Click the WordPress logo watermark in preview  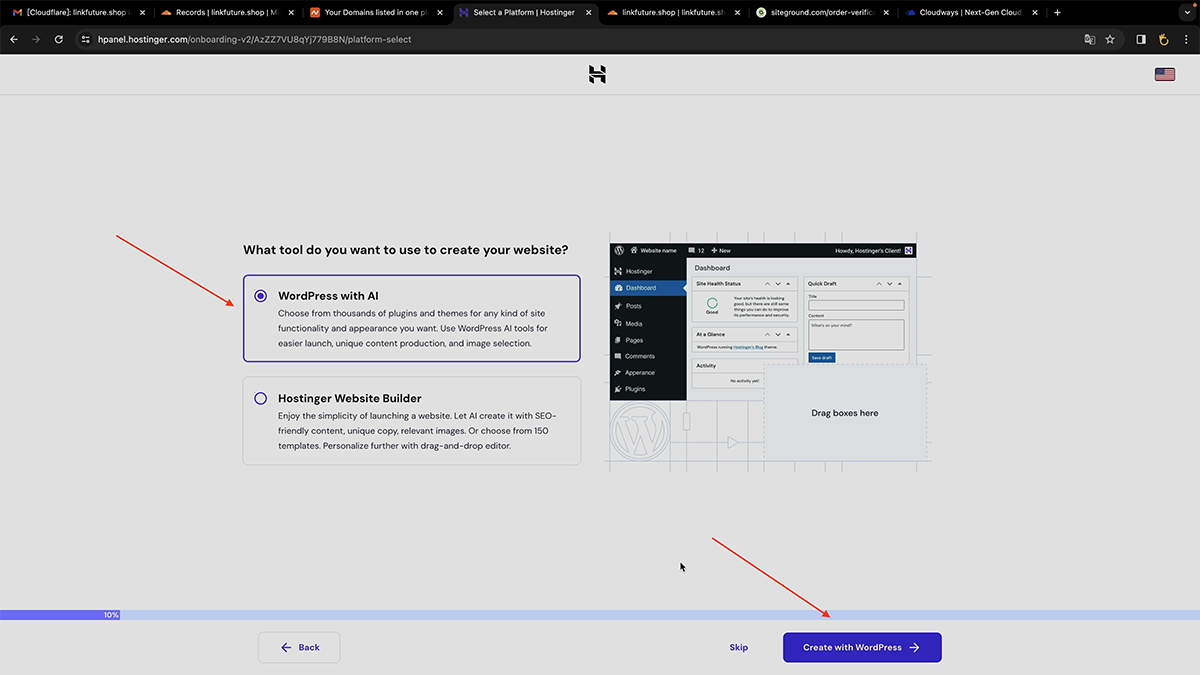[640, 432]
